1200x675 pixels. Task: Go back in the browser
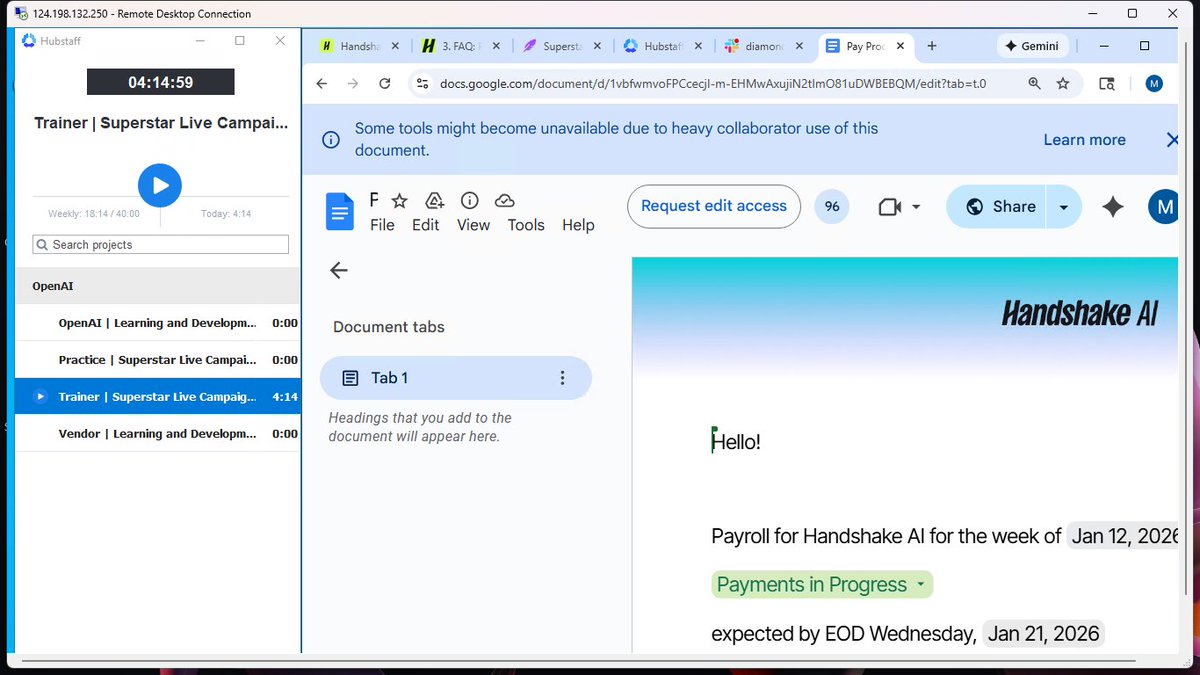[x=322, y=84]
